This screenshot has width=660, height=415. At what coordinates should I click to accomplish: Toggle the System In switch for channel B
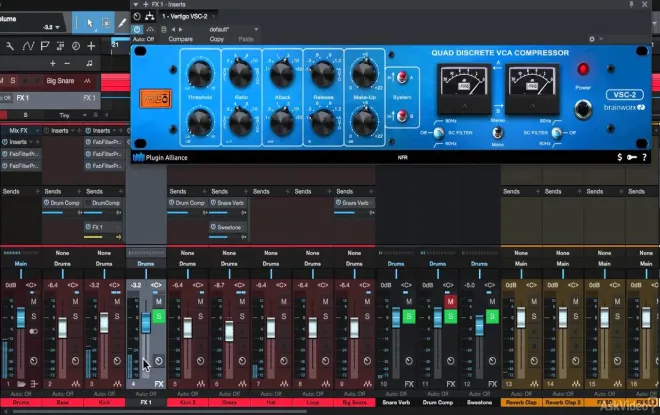click(x=402, y=115)
